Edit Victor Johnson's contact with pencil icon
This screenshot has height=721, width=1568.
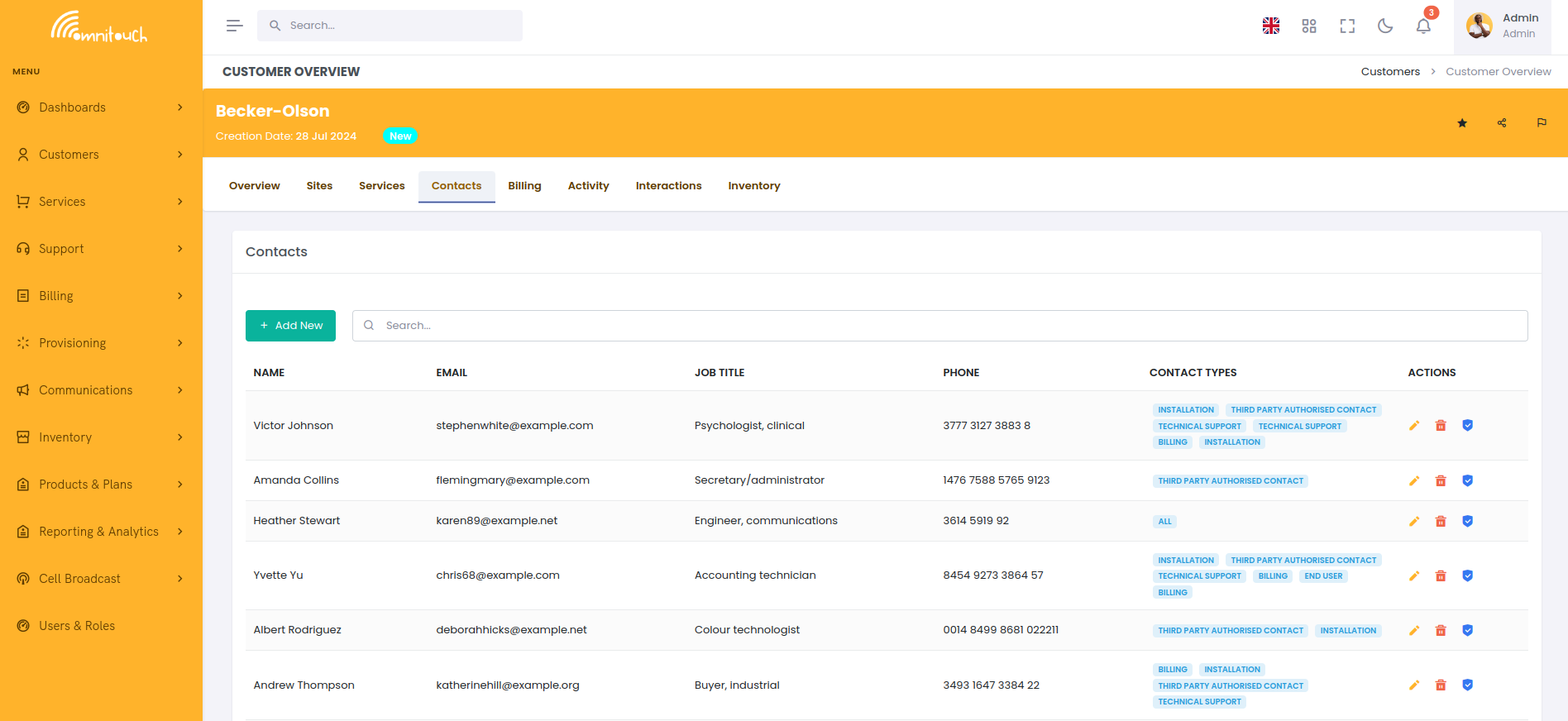[1414, 426]
